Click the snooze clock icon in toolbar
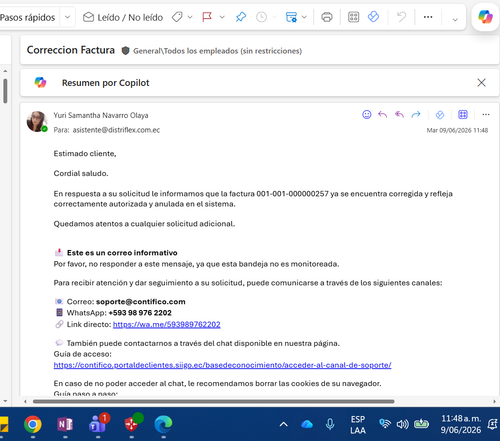 coord(261,17)
